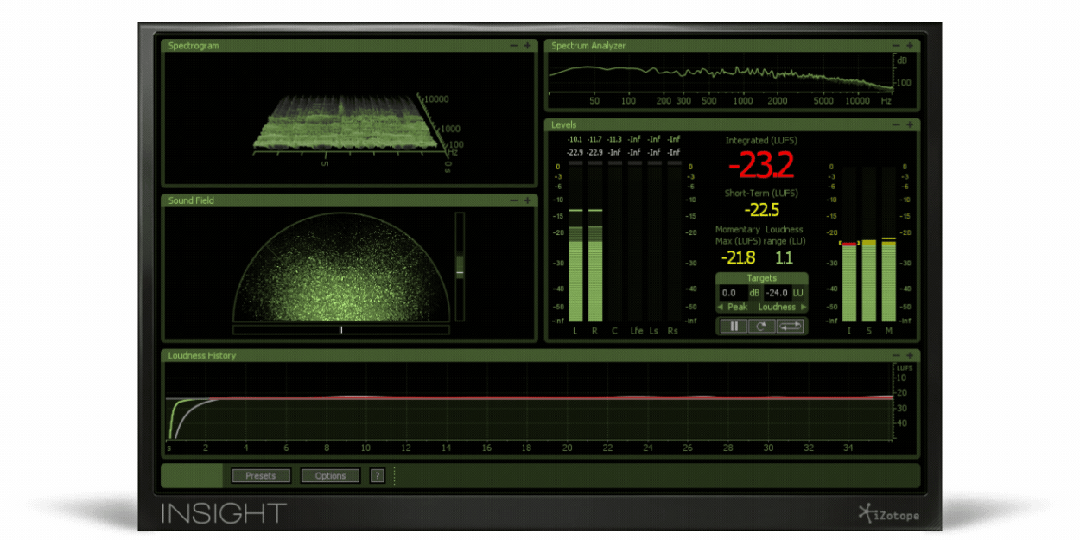Click the Spectrum Analyzer panel title
Viewport: 1080px width, 540px height.
588,45
